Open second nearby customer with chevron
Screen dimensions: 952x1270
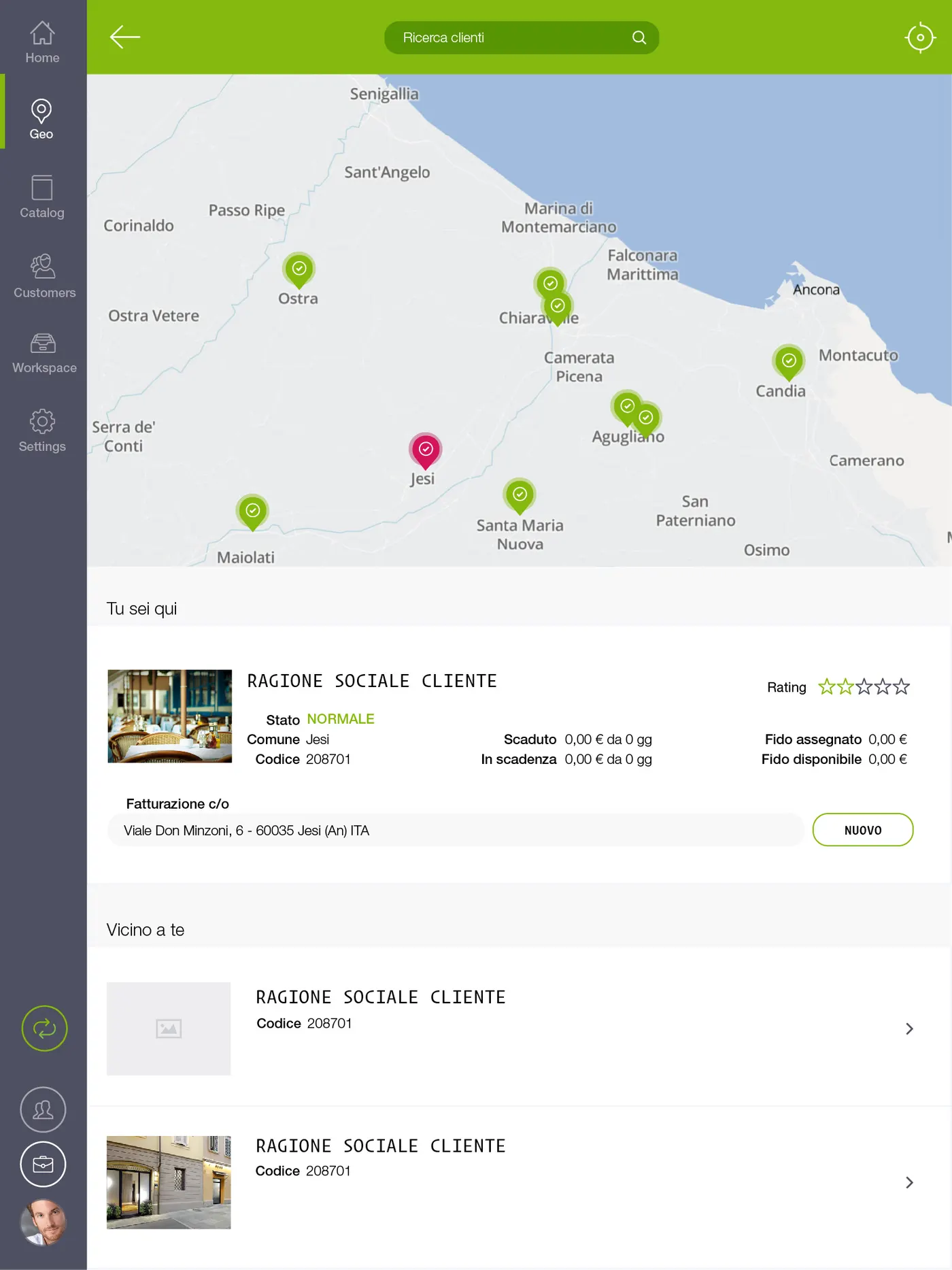click(909, 1182)
